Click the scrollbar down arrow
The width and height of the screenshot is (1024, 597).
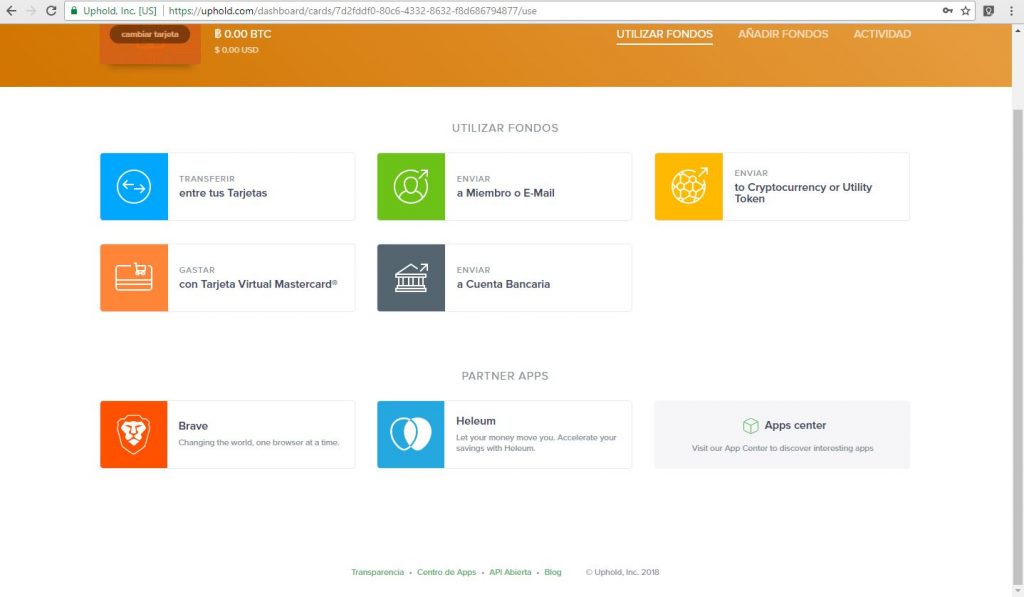(1017, 590)
